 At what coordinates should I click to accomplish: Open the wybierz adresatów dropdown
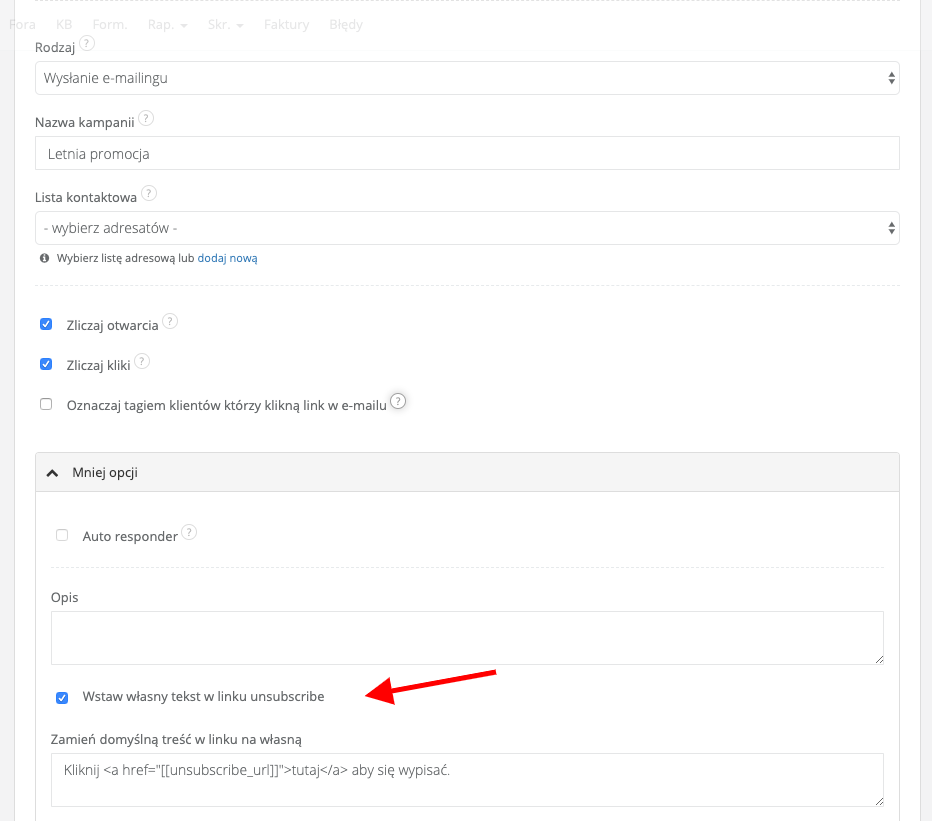pyautogui.click(x=467, y=228)
